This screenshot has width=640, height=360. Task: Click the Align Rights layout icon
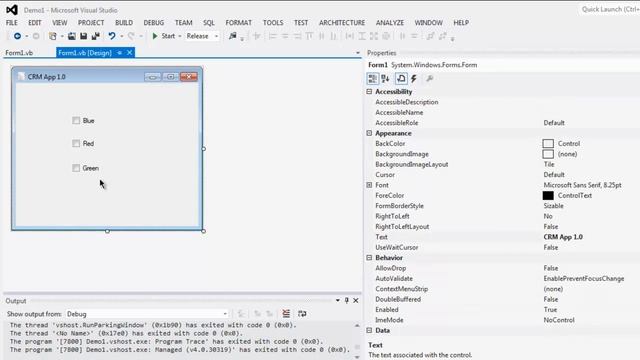pyautogui.click(x=297, y=36)
